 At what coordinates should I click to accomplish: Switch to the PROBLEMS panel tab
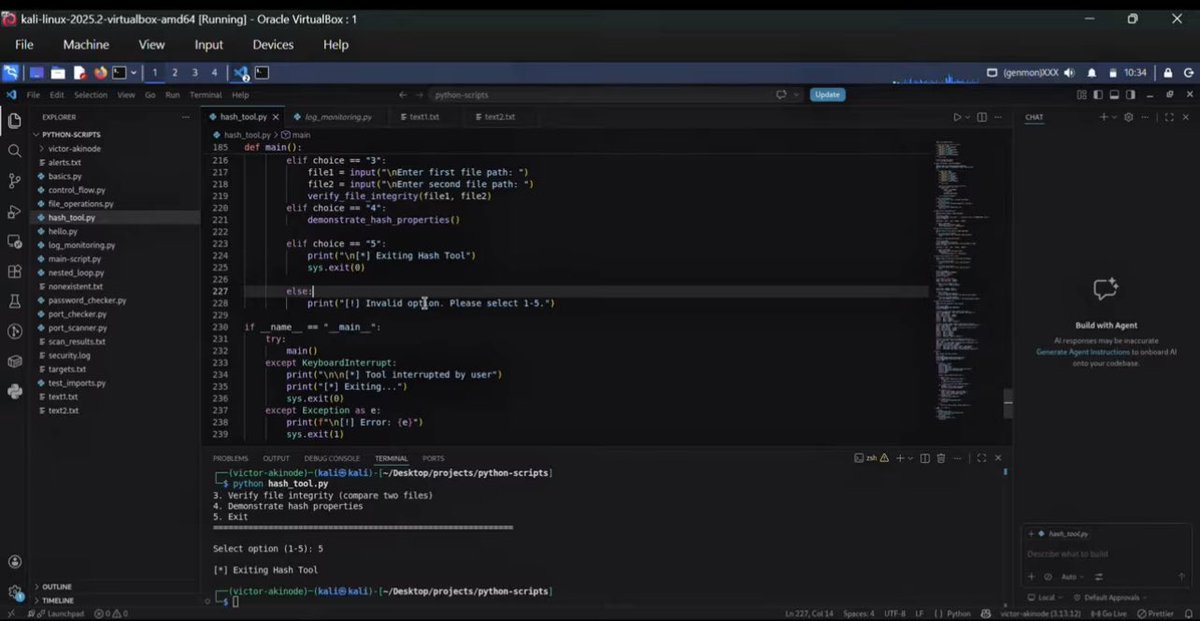230,458
